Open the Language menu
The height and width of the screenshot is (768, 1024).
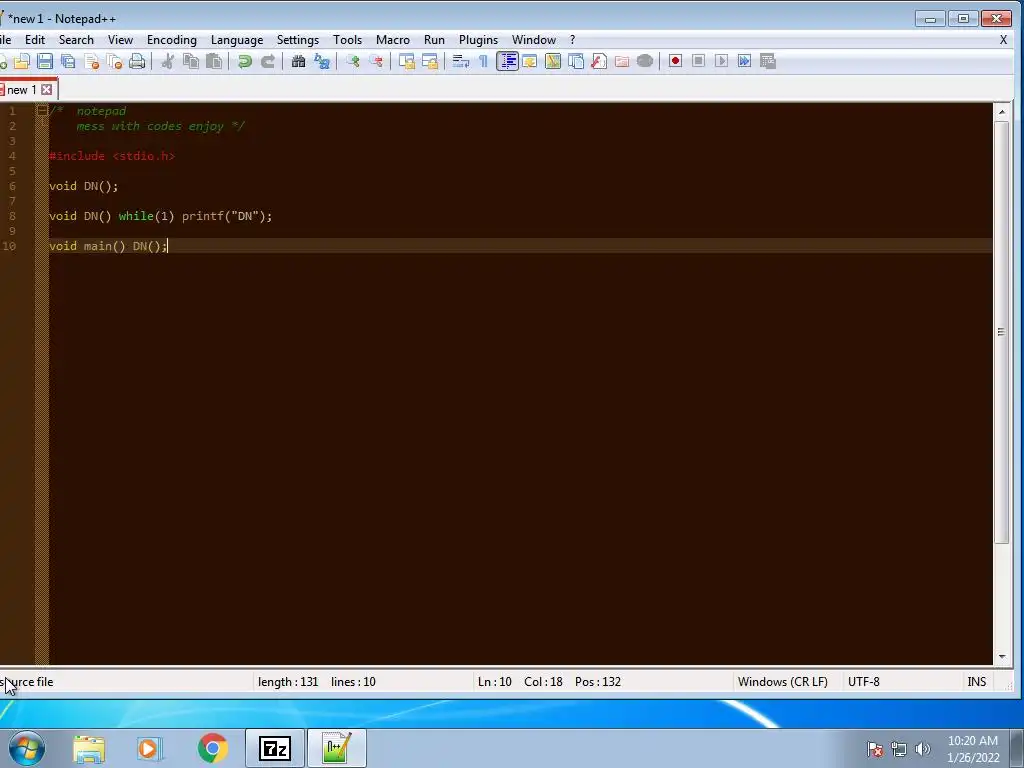[237, 40]
